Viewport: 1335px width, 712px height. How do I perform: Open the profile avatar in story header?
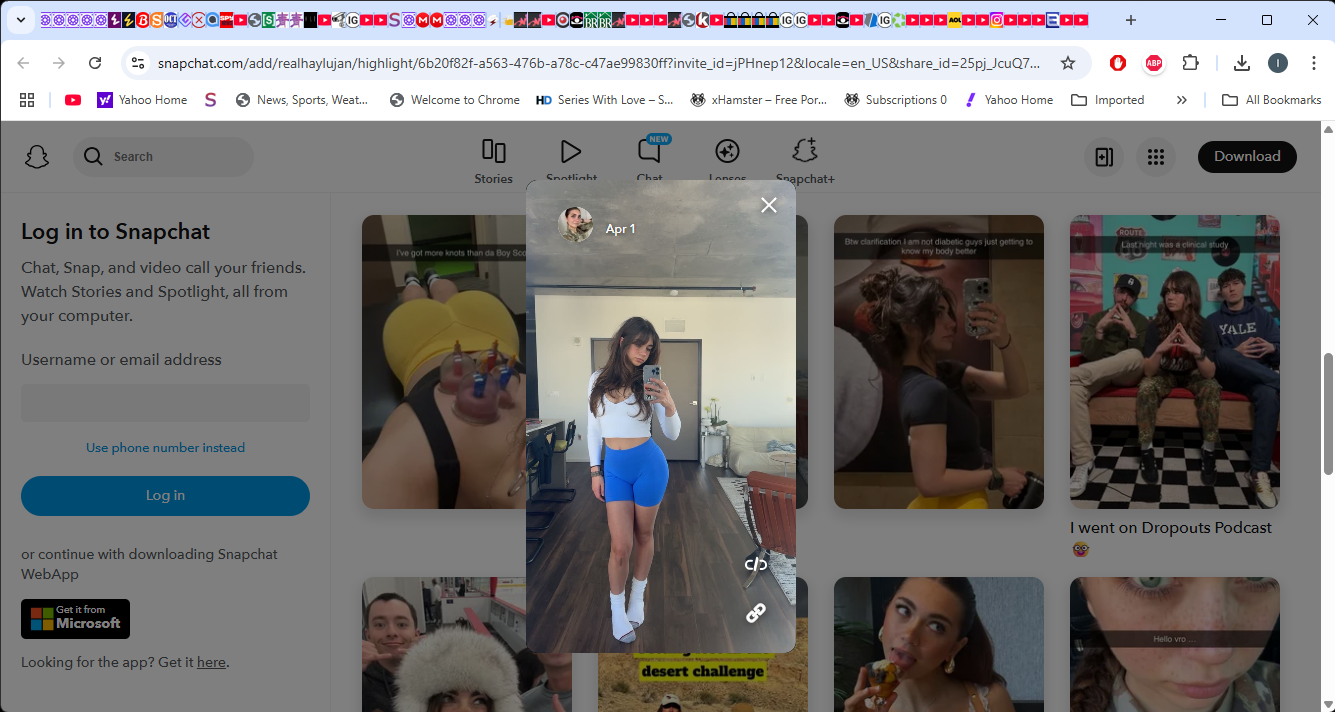pos(575,225)
